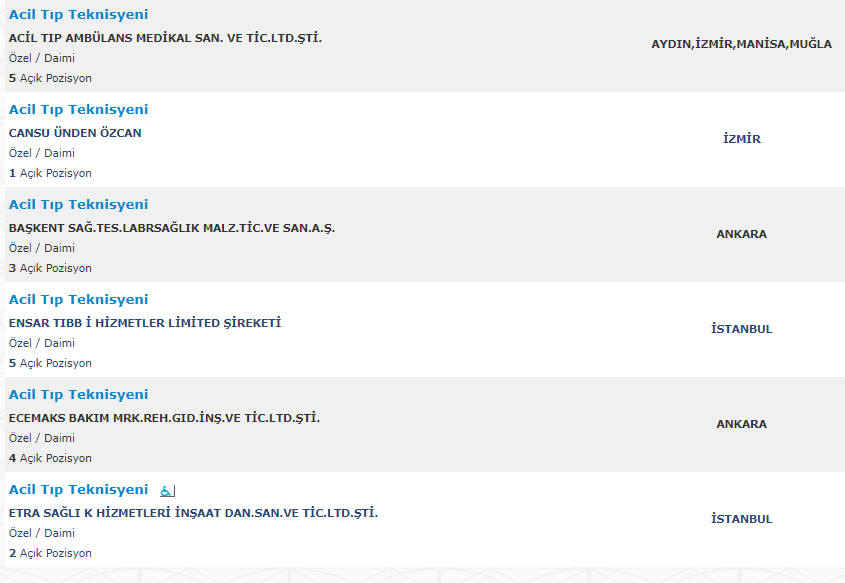This screenshot has width=845, height=583.
Task: Click the 3 Açık Pozisyon text
Action: 50,268
